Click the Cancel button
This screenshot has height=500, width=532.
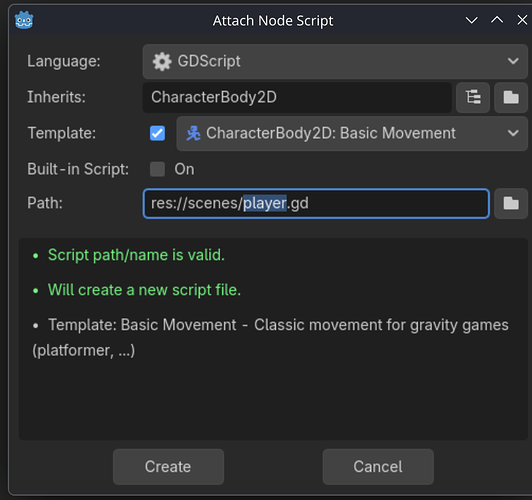[378, 467]
